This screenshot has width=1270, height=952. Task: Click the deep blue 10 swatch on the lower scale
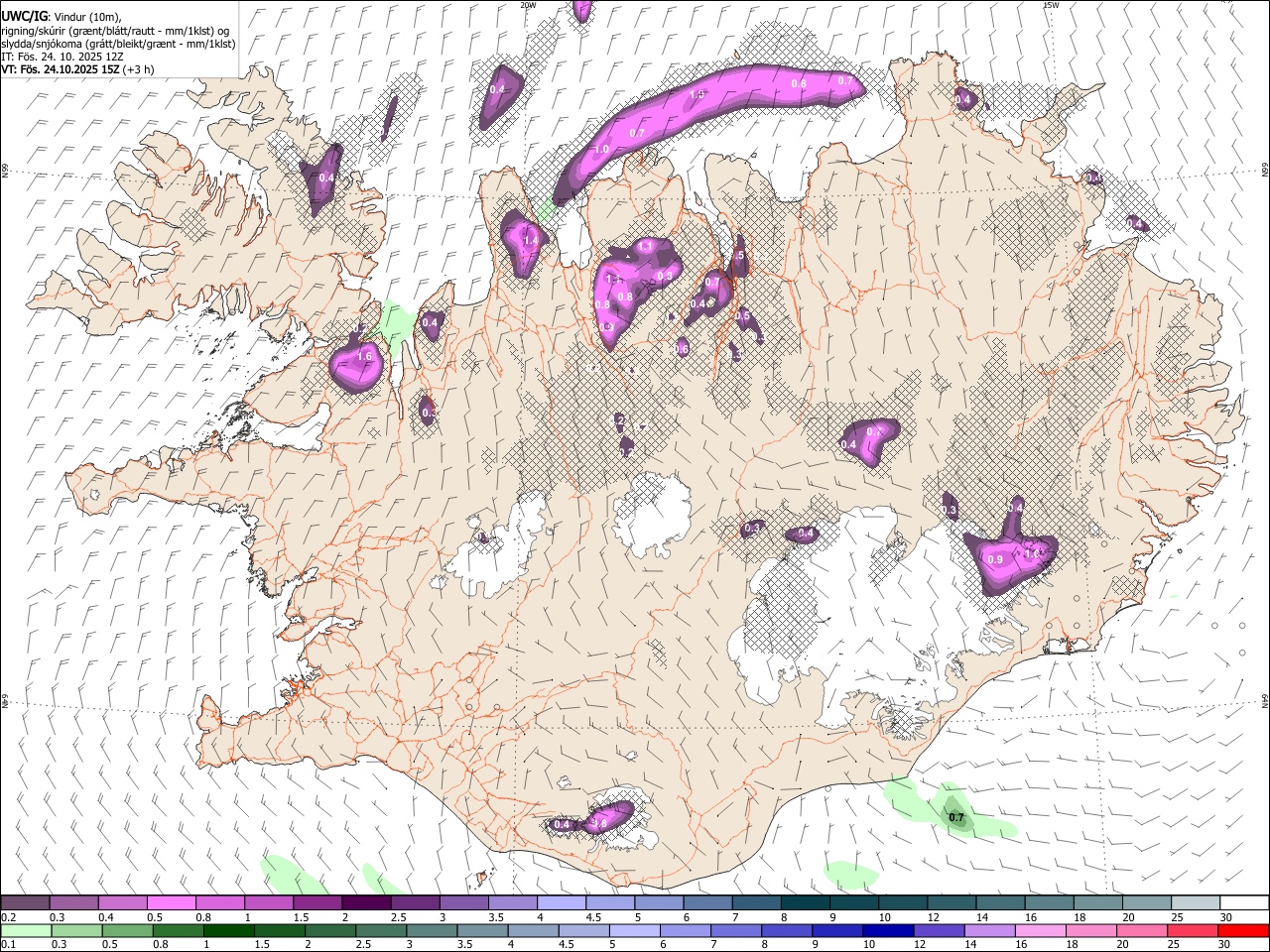[888, 930]
